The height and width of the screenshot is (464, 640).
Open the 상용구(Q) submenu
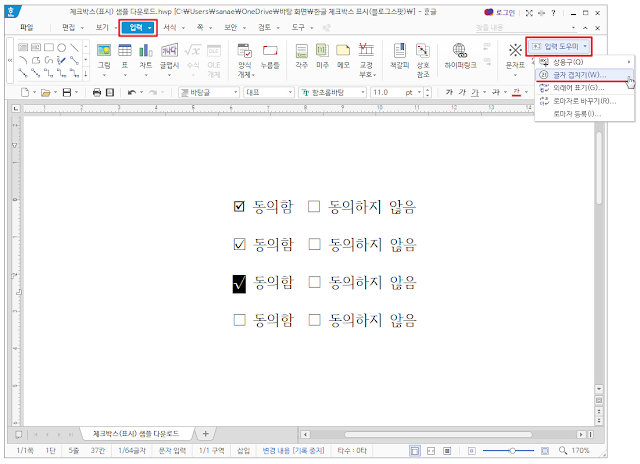tap(584, 62)
